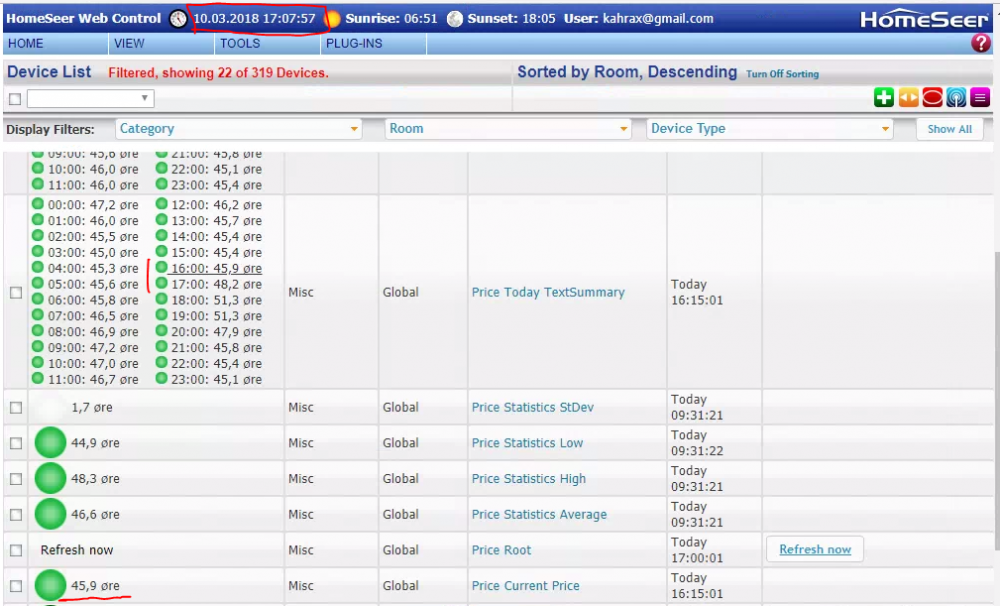Open the Category display filter dropdown
Screen dimensions: 1000x606
pos(239,129)
